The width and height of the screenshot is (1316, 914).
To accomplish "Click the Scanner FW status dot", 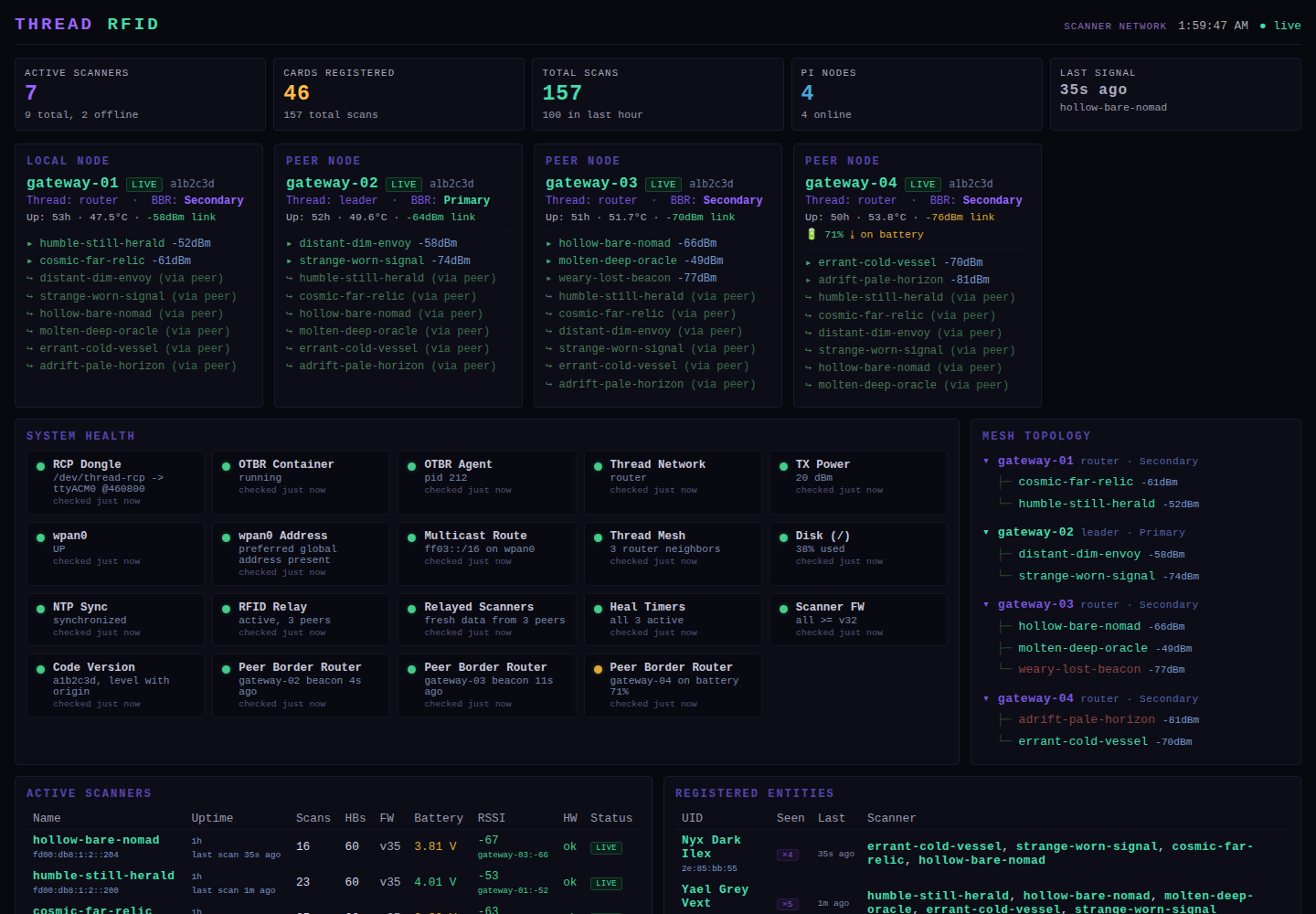I will coord(783,609).
